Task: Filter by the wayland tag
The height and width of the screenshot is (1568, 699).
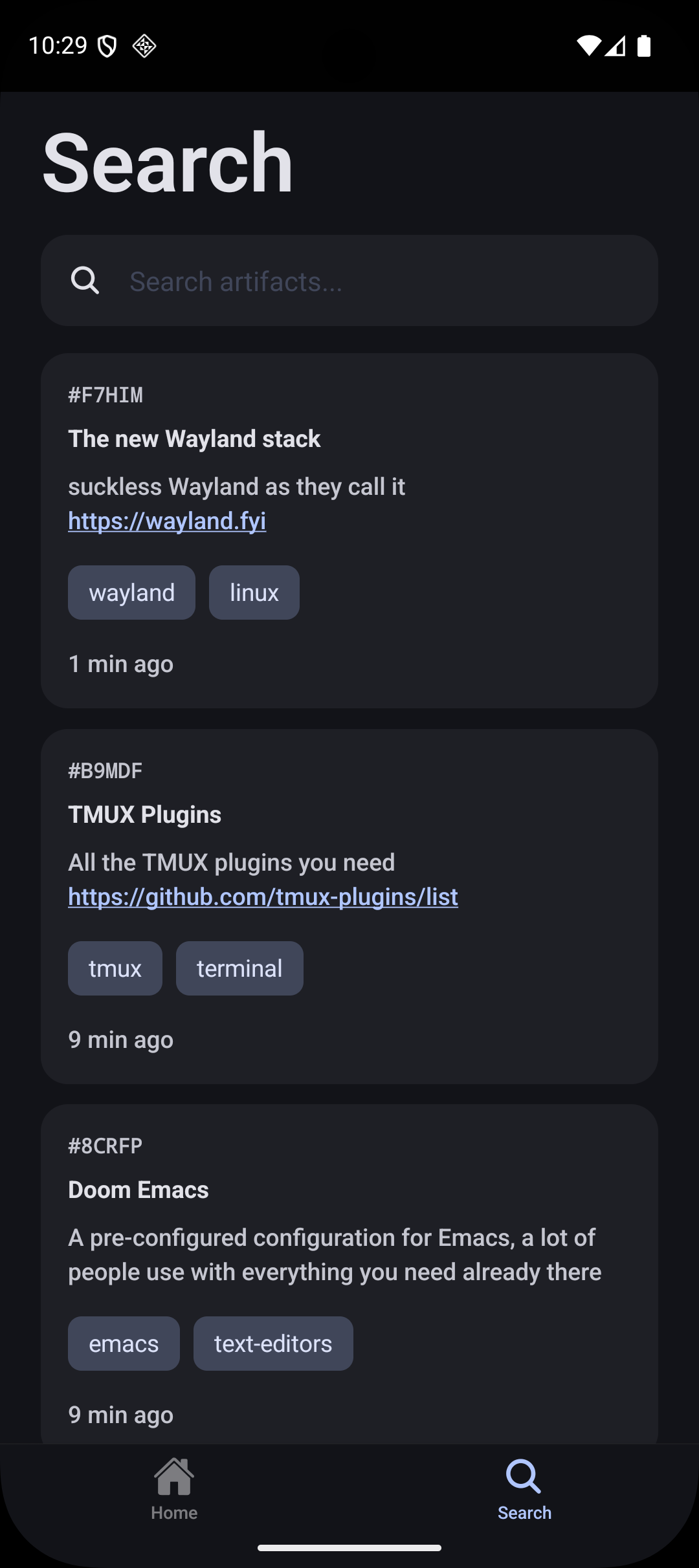Action: pos(131,593)
